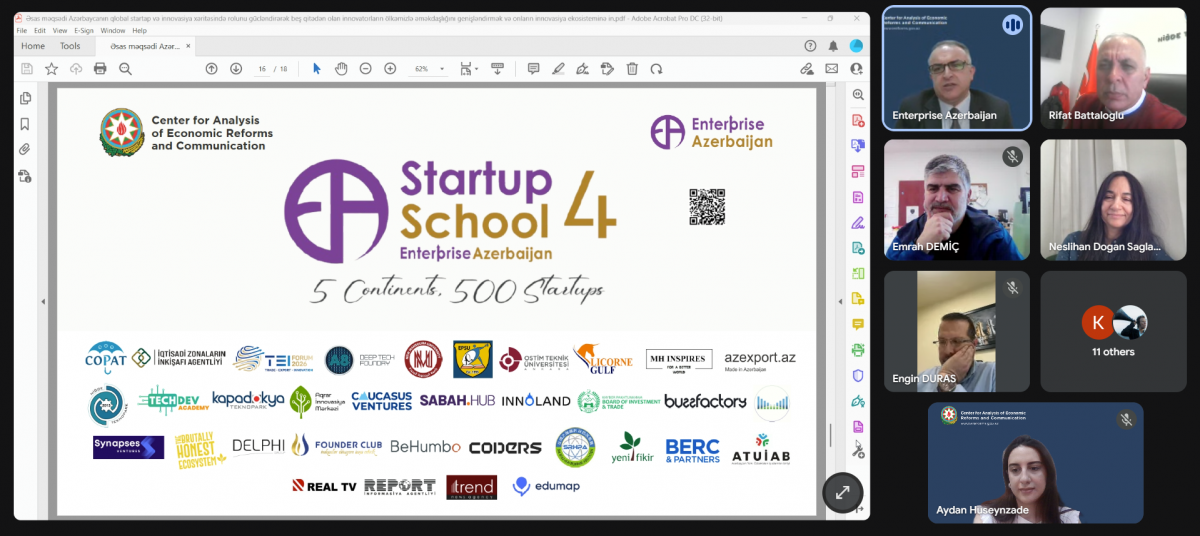Screen dimensions: 1200x536
Task: Collapse the right tools pane arrow
Action: (x=838, y=301)
